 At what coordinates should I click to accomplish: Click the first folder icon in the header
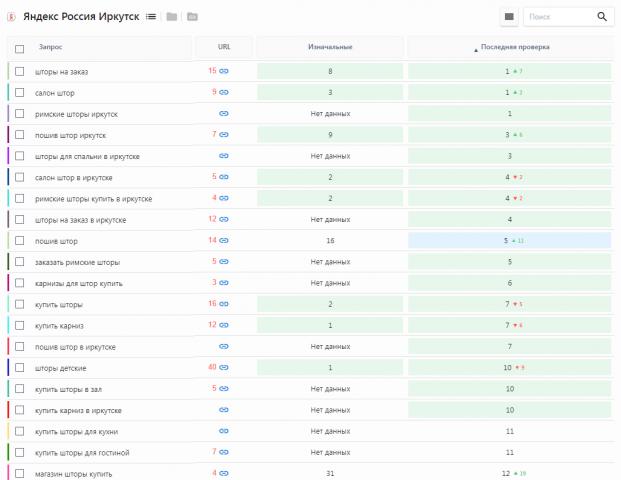(171, 17)
